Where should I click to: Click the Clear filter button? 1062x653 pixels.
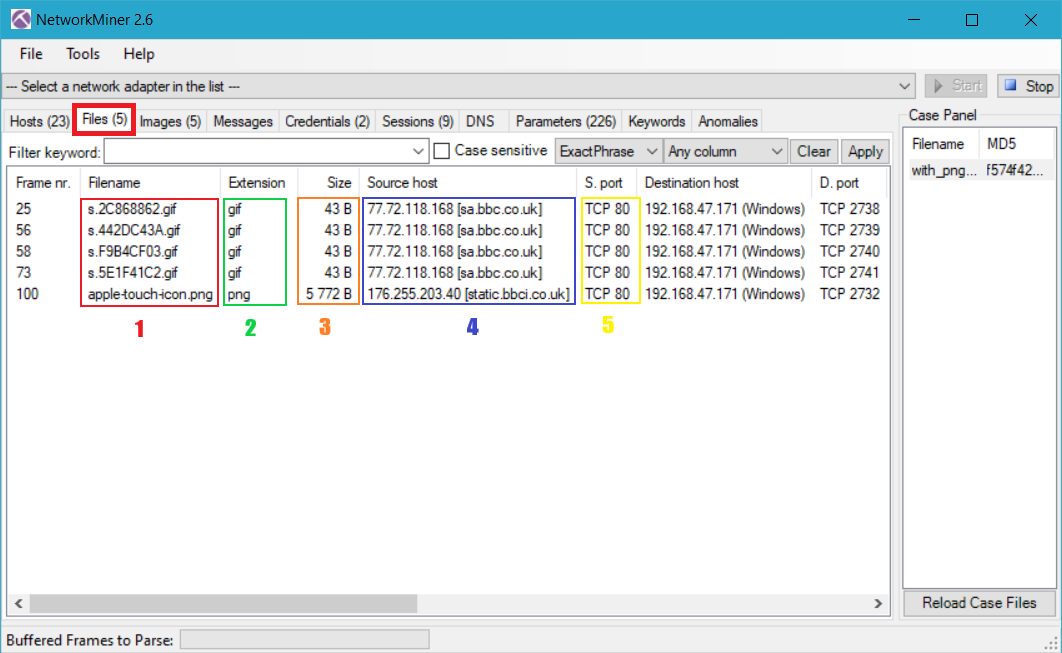pyautogui.click(x=813, y=151)
